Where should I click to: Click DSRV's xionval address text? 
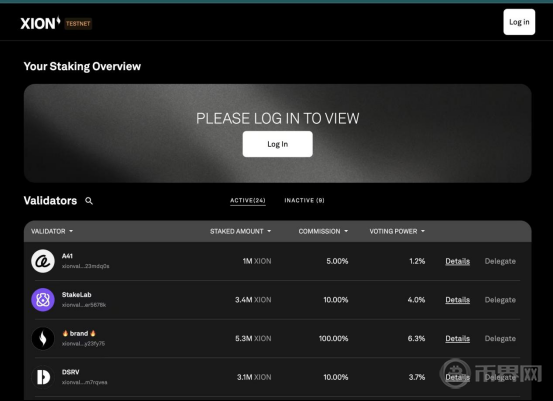tap(84, 382)
